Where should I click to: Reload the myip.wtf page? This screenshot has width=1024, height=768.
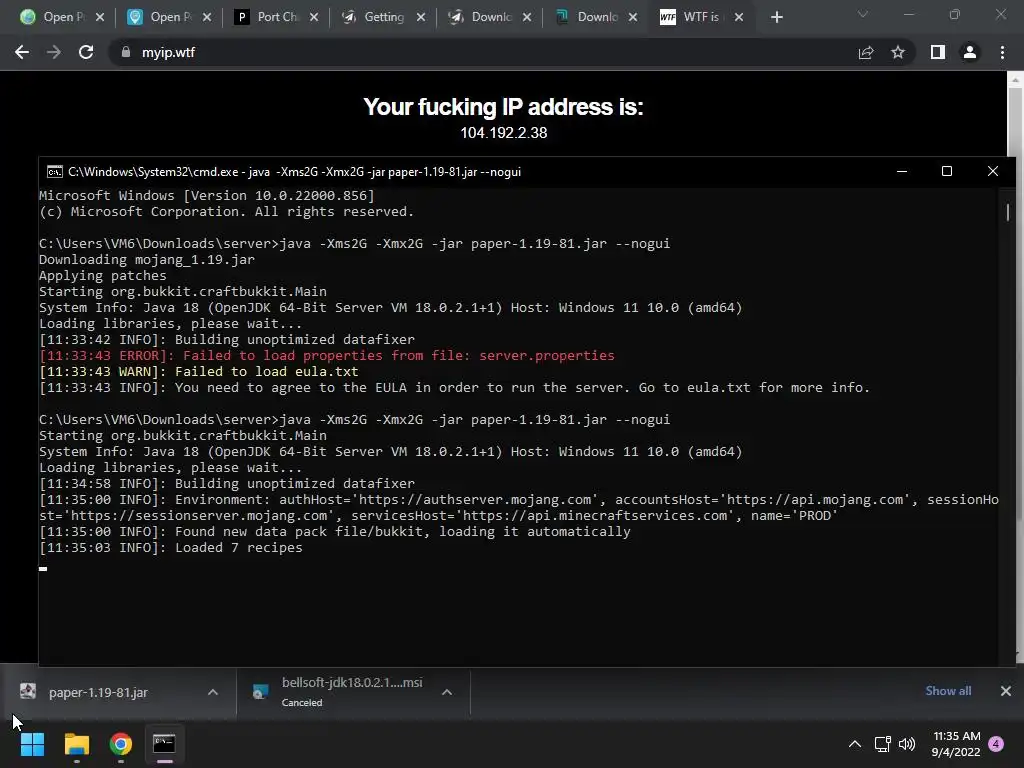coord(86,52)
